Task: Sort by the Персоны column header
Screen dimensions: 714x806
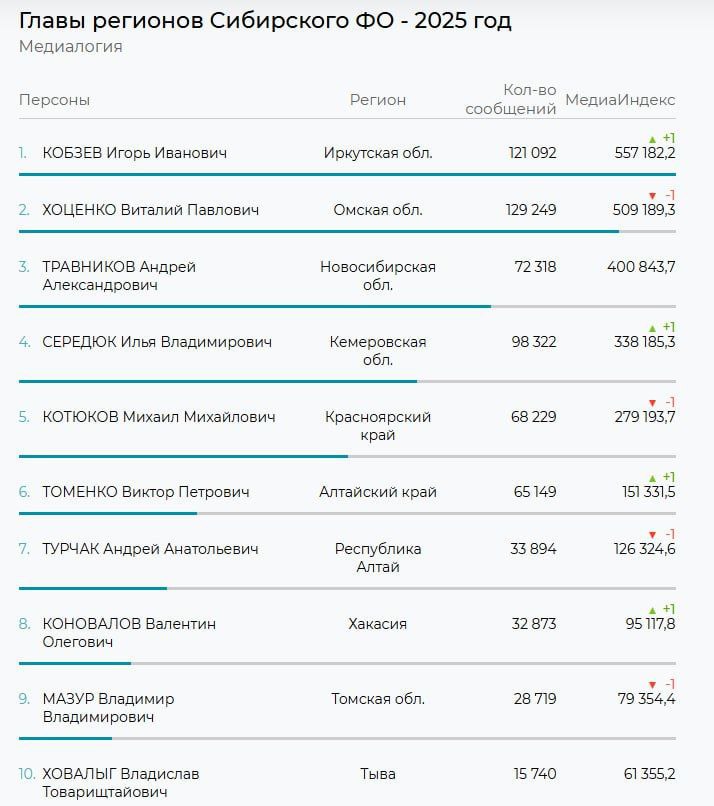Action: (x=54, y=100)
